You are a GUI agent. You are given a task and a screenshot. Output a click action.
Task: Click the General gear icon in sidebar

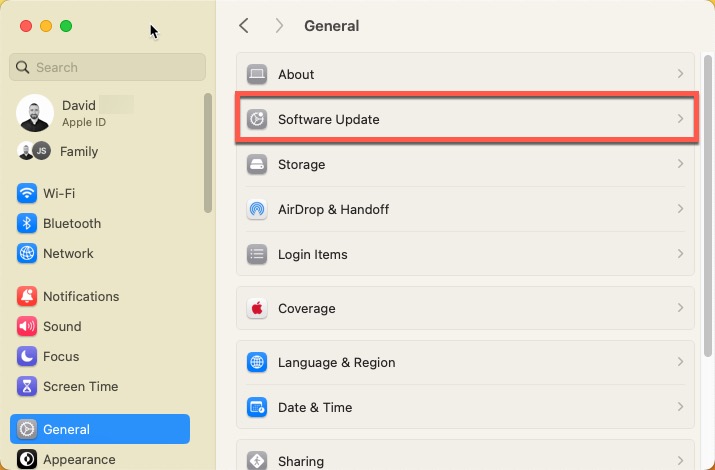click(27, 429)
